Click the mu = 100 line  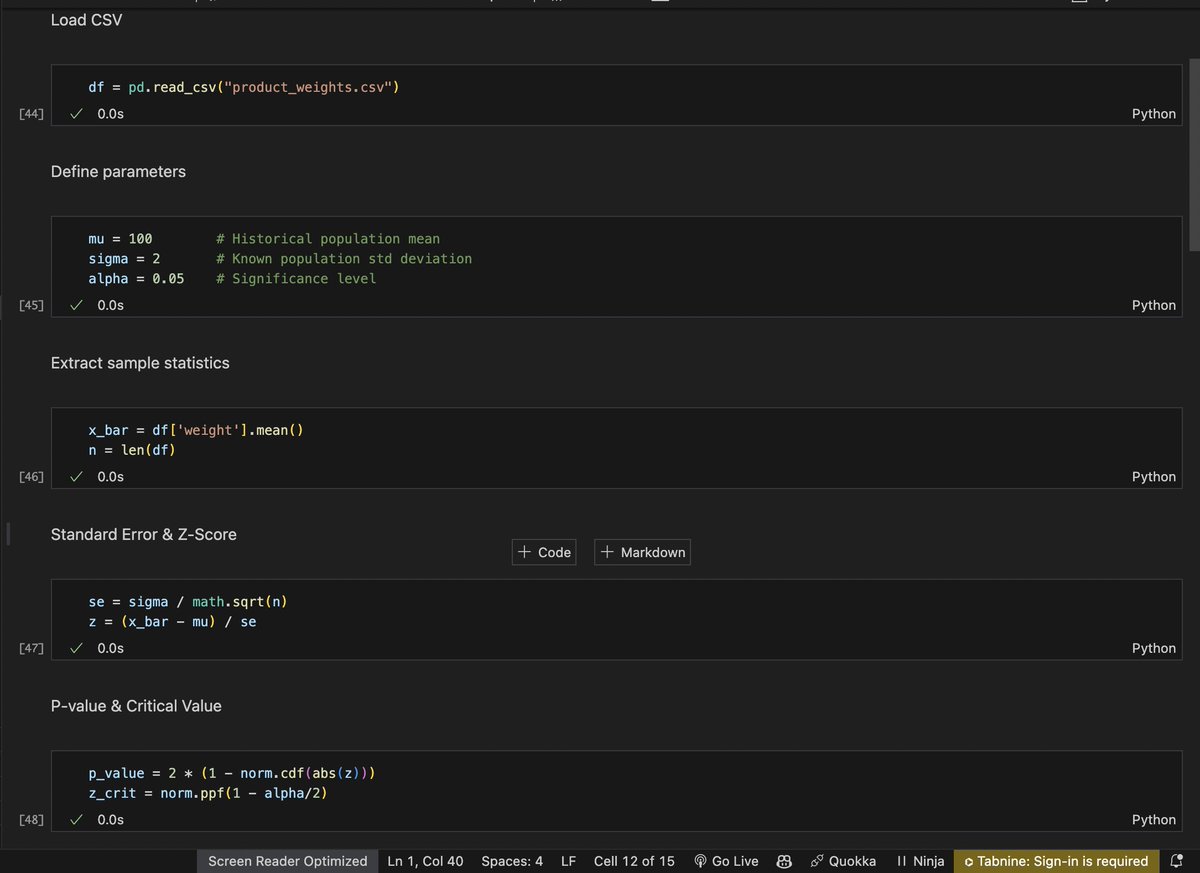point(120,239)
